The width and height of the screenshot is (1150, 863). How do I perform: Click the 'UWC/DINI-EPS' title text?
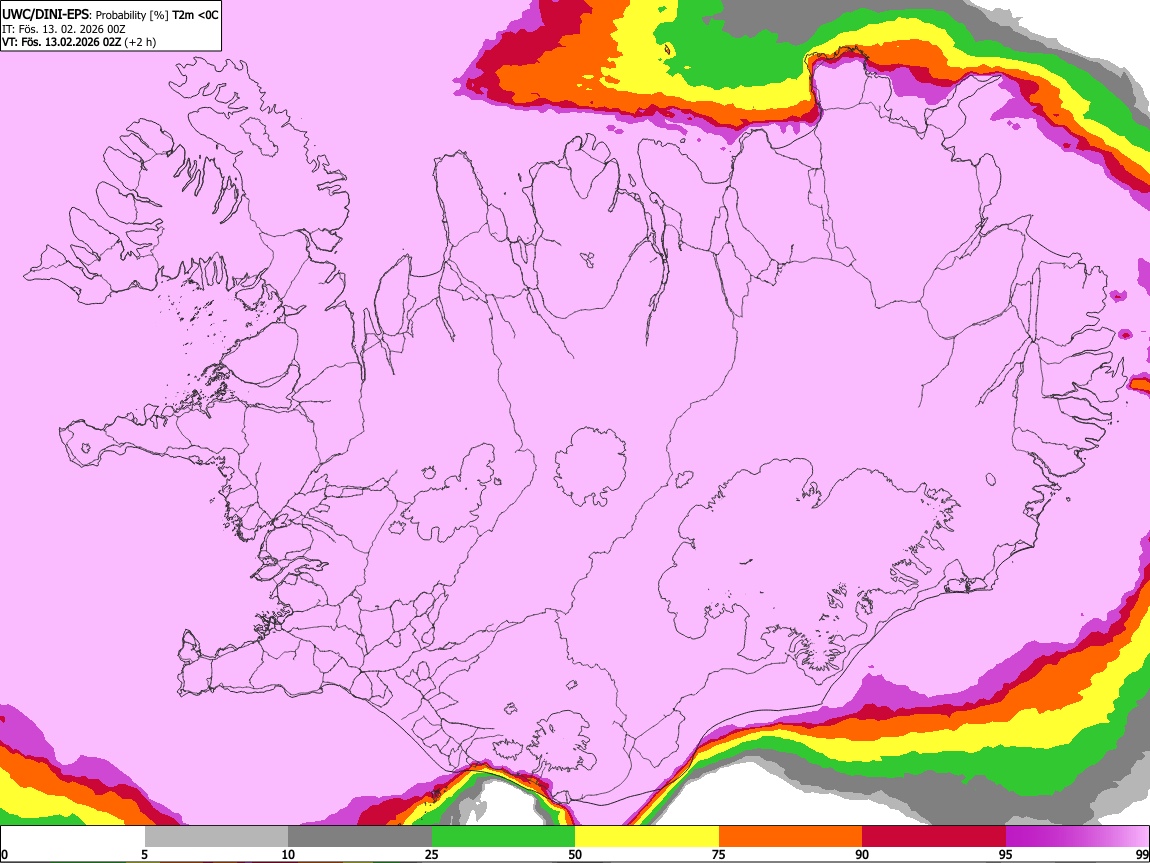pyautogui.click(x=46, y=15)
